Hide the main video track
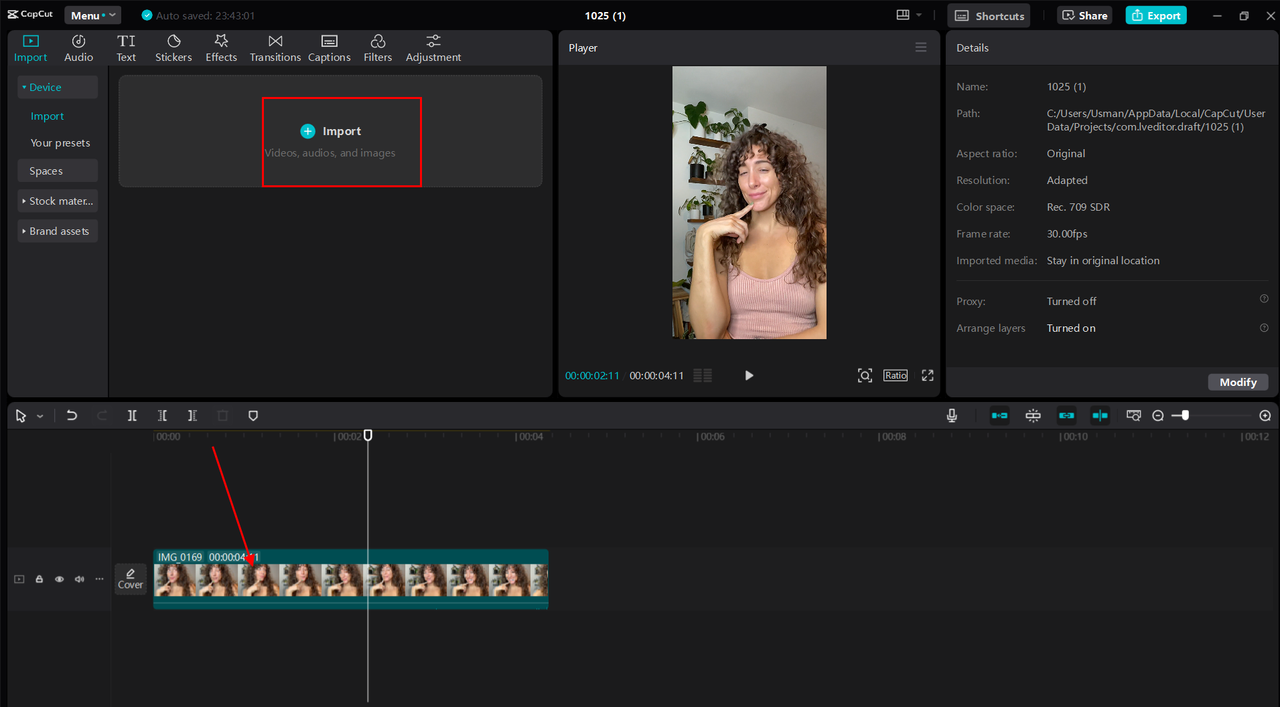Image resolution: width=1280 pixels, height=707 pixels. 59,579
